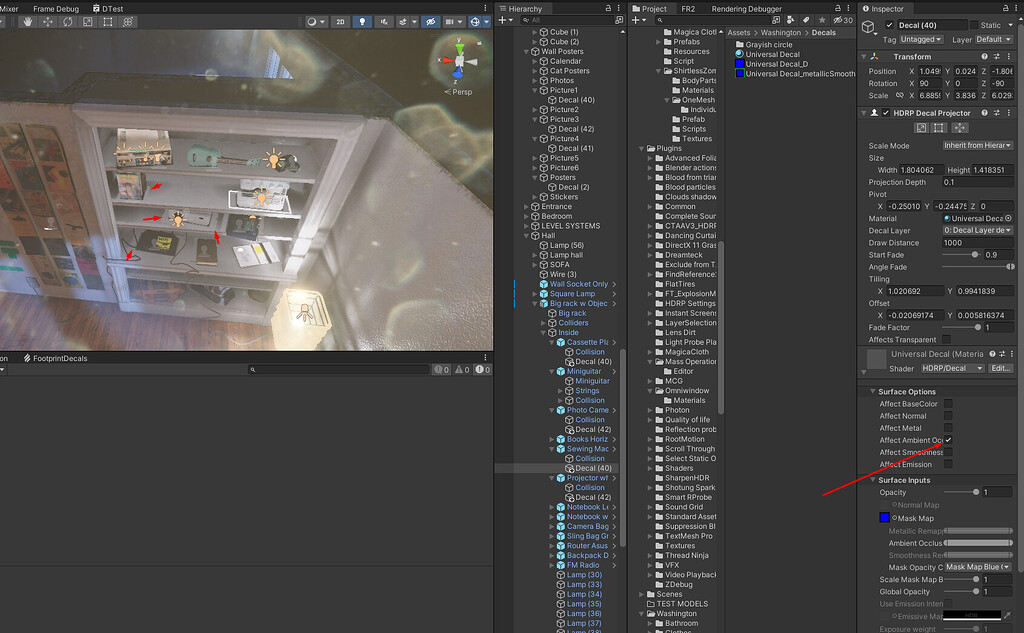Open the Scale Mode dropdown
Screen dimensions: 1024x633
(978, 145)
